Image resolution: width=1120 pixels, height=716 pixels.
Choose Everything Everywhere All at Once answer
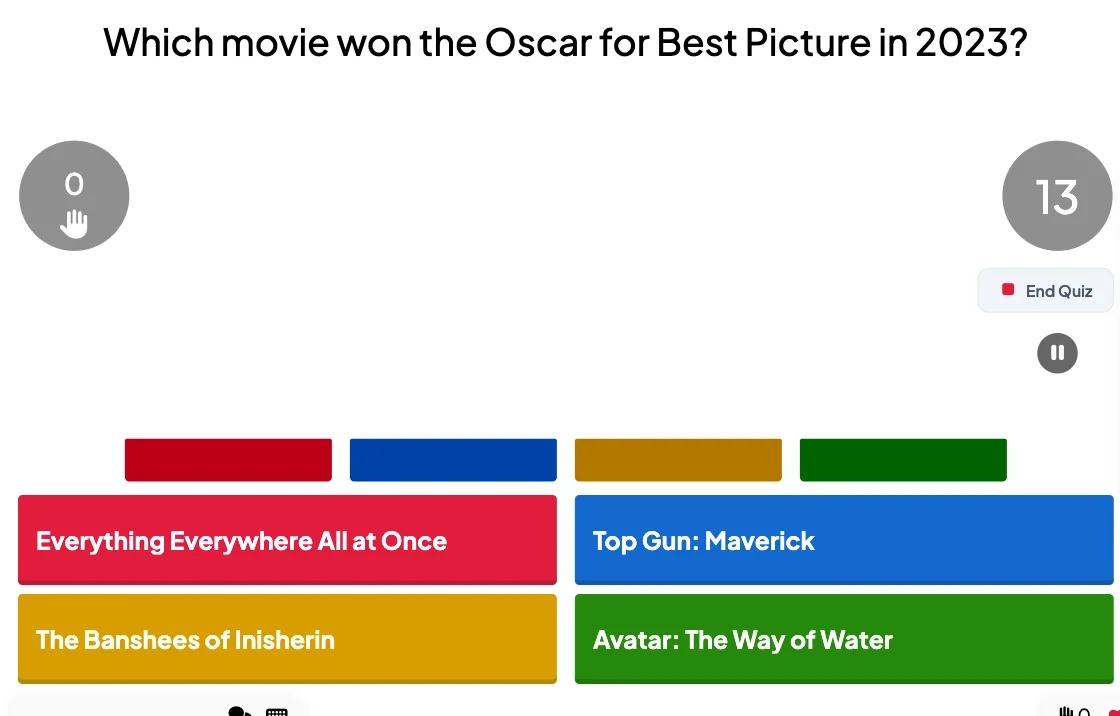(287, 540)
